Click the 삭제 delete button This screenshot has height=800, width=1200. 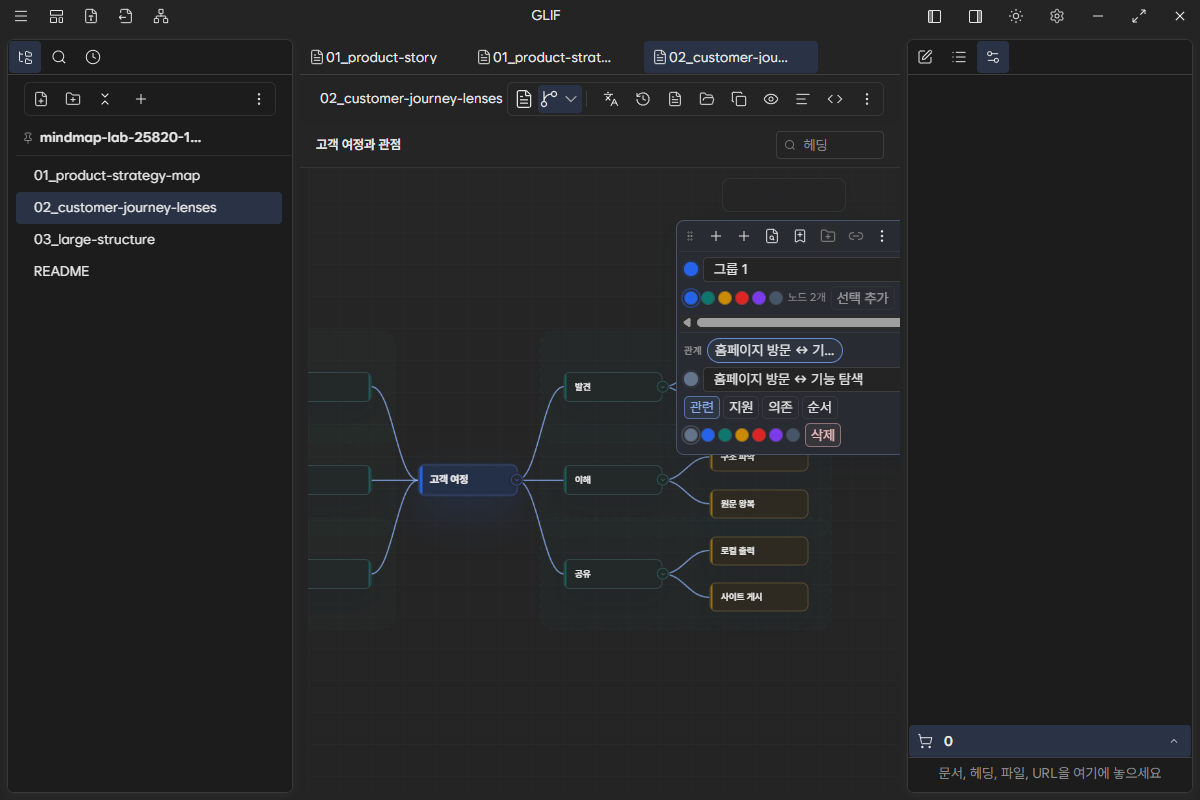(x=823, y=435)
